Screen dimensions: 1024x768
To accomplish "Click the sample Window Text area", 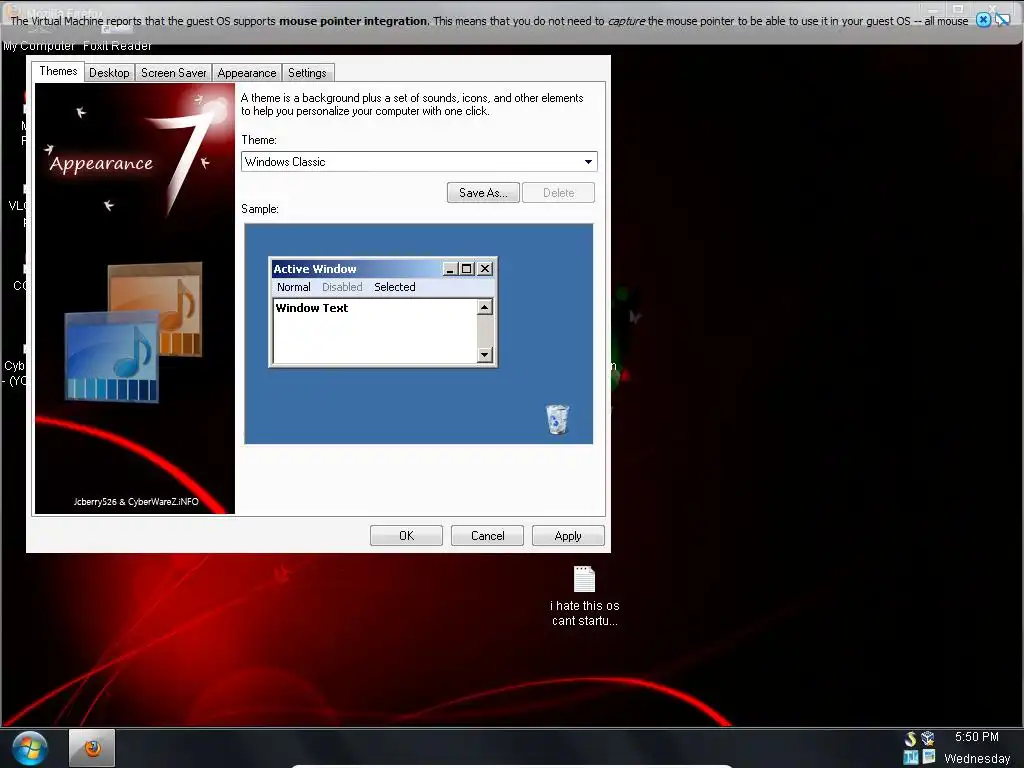I will tap(375, 331).
